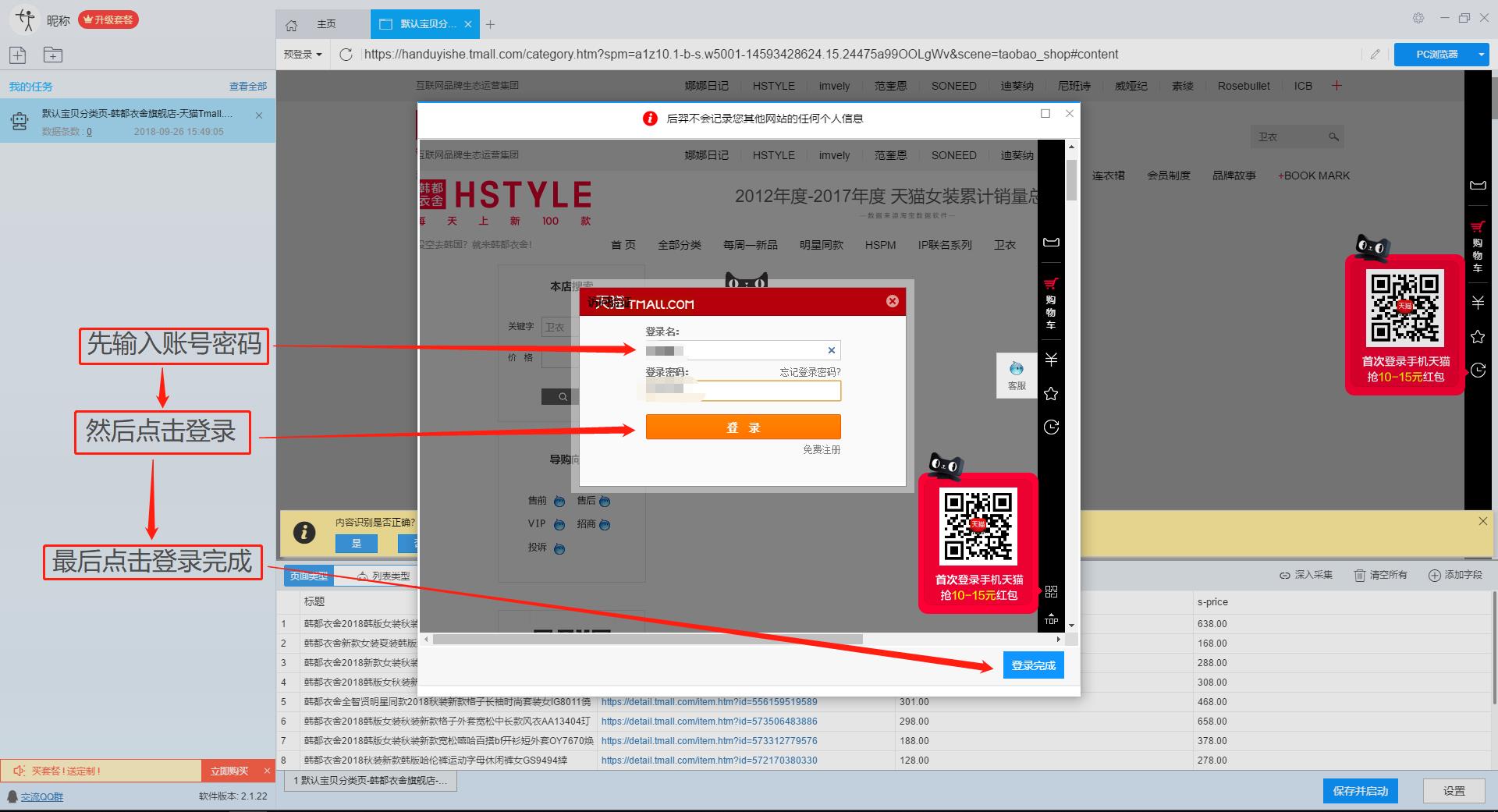Click the TOP back-to-top icon
Viewport: 1498px width, 812px height.
(1051, 619)
